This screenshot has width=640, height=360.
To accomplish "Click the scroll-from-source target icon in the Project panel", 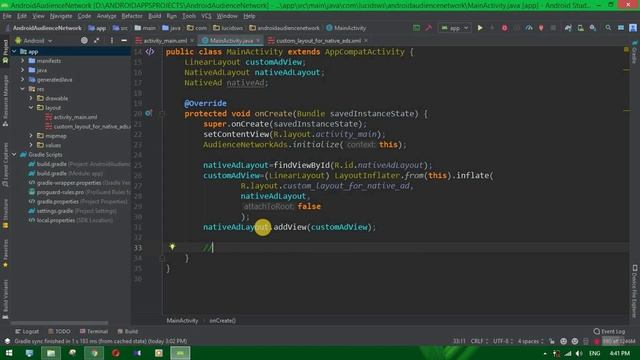I will [84, 40].
